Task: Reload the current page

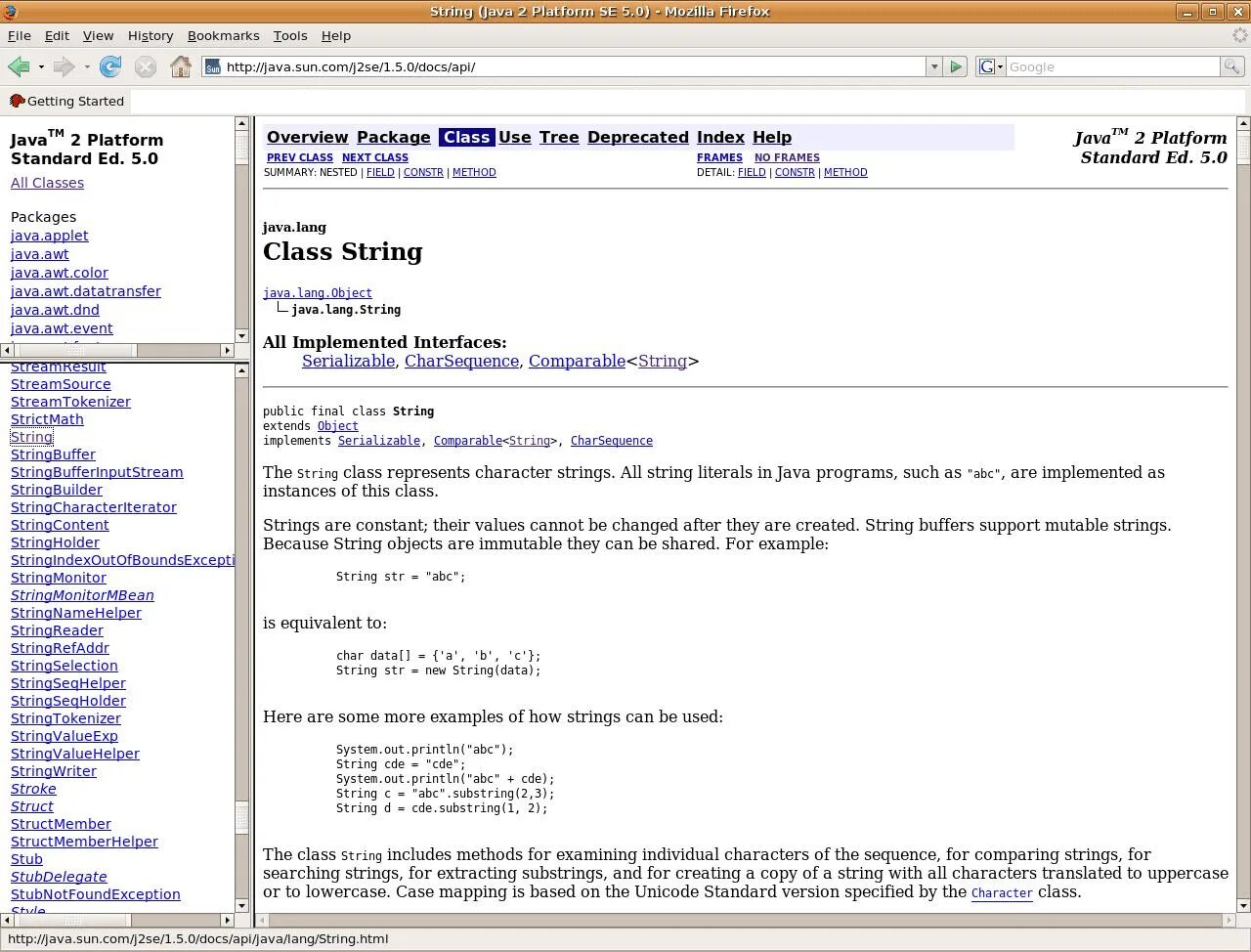Action: 110,66
